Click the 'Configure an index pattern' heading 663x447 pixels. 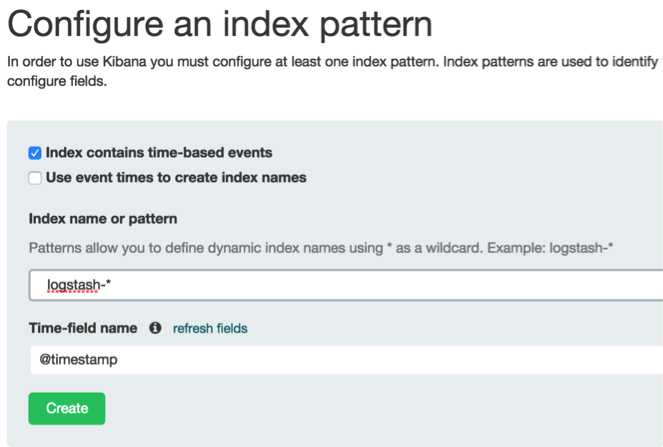(x=220, y=24)
